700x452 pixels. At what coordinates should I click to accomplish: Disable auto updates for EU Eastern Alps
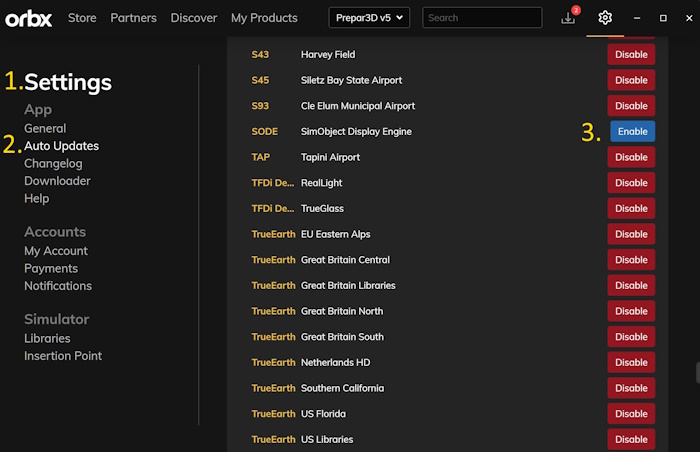[631, 234]
